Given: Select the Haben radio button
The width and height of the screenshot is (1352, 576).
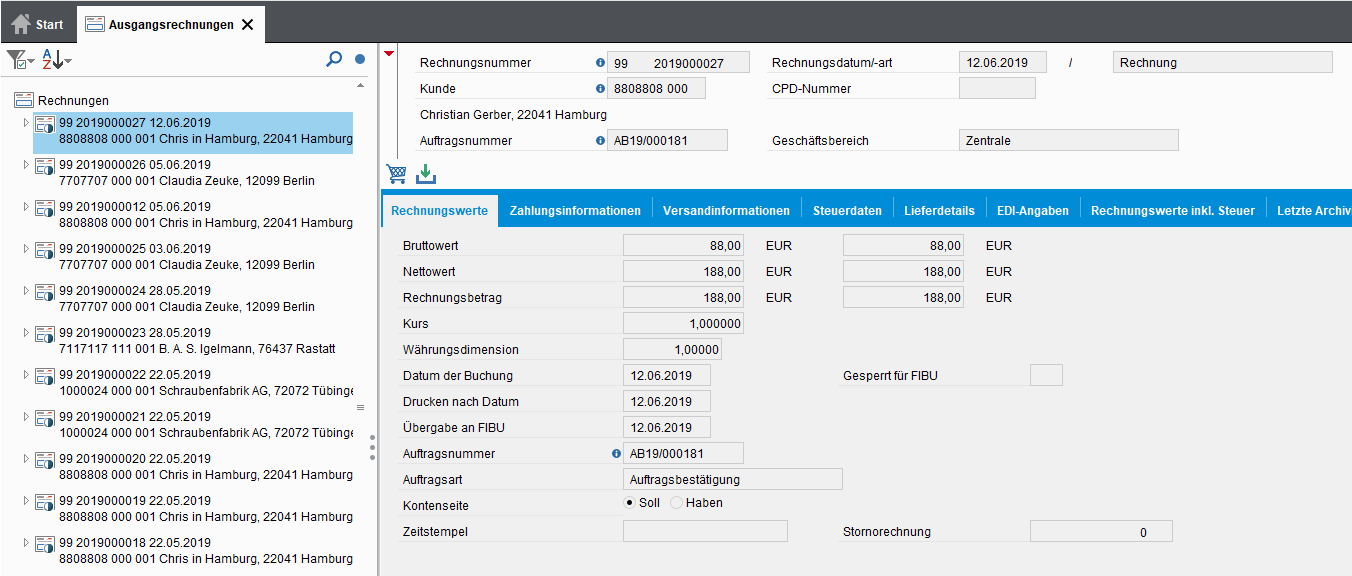Looking at the screenshot, I should [677, 502].
